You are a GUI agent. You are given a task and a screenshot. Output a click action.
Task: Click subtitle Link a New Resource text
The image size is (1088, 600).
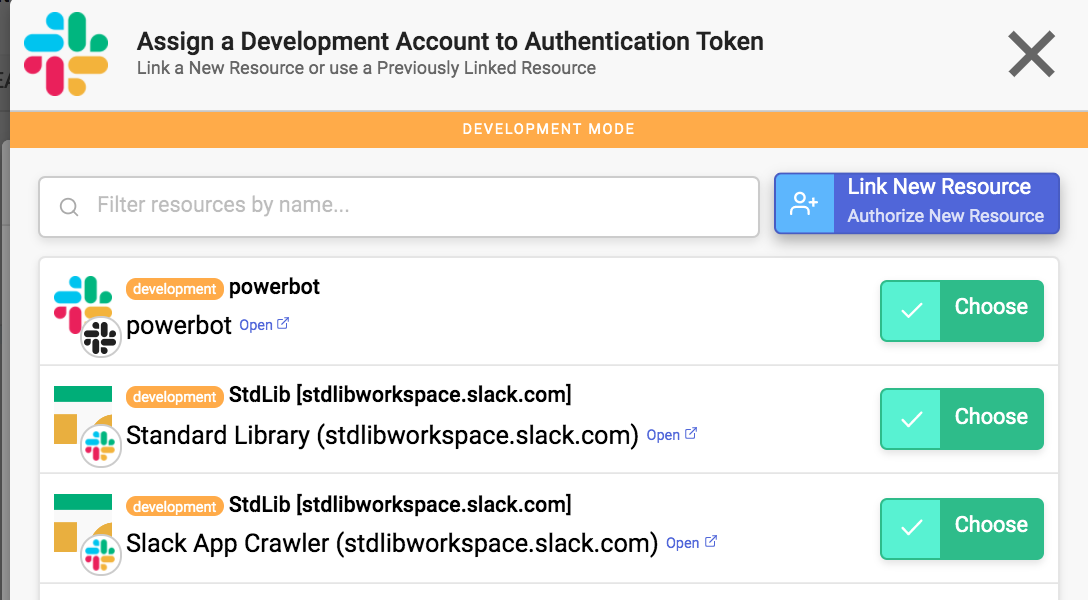coord(366,68)
